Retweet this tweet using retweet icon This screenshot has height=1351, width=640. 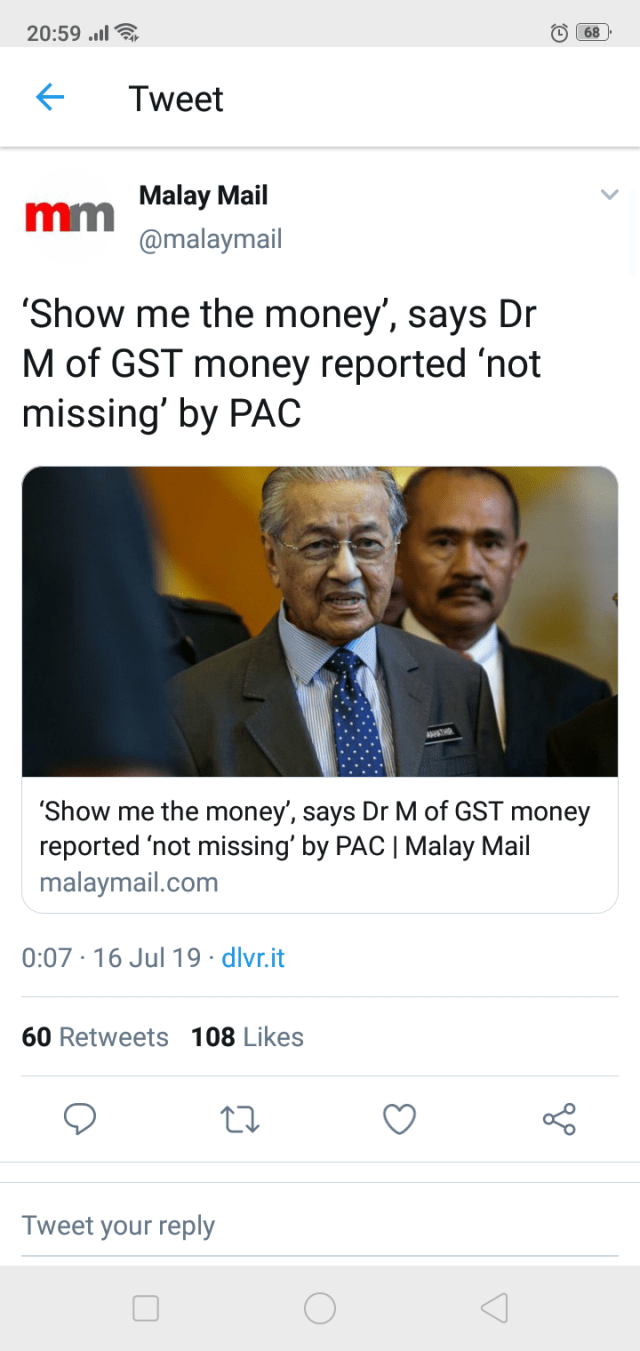click(240, 1119)
